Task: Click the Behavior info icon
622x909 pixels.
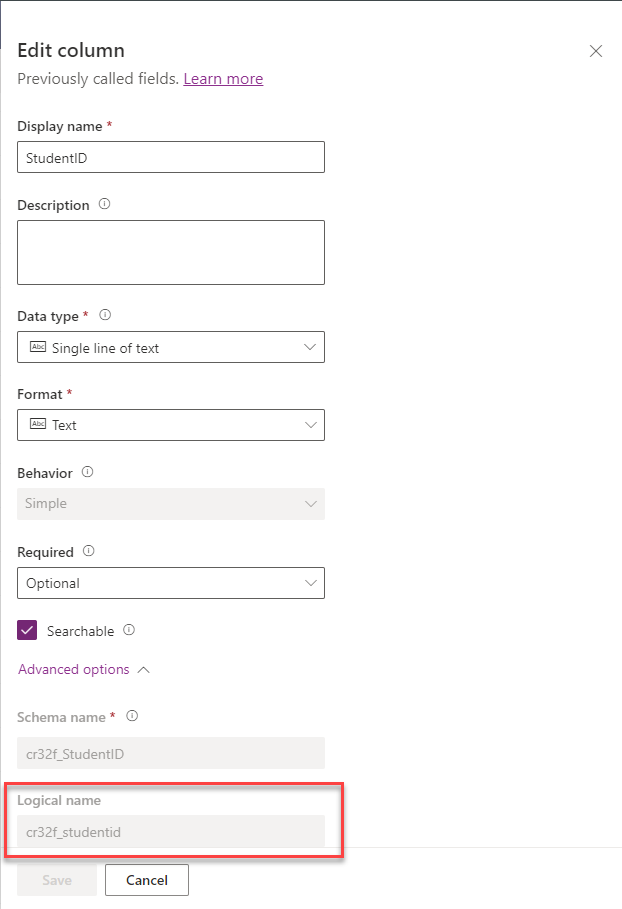Action: click(90, 472)
